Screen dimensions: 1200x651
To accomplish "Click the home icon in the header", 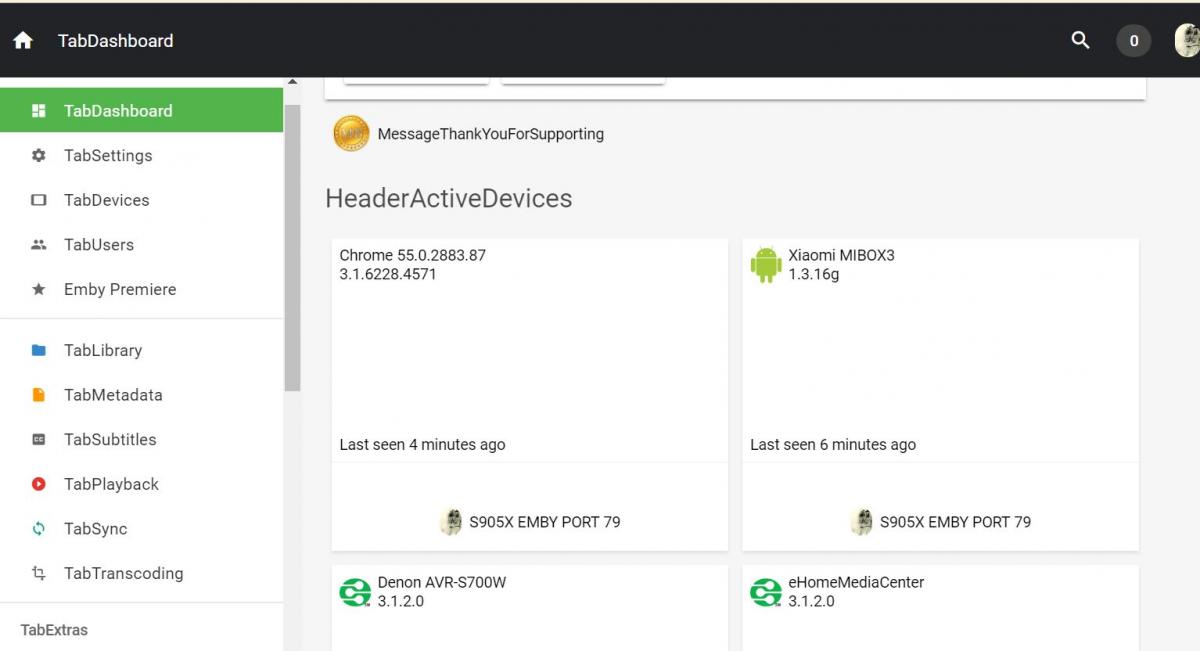I will tap(23, 41).
